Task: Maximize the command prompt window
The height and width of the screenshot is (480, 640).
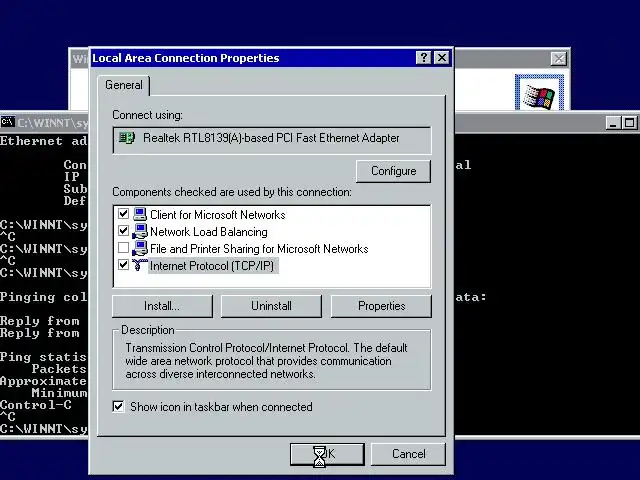Action: (x=629, y=123)
